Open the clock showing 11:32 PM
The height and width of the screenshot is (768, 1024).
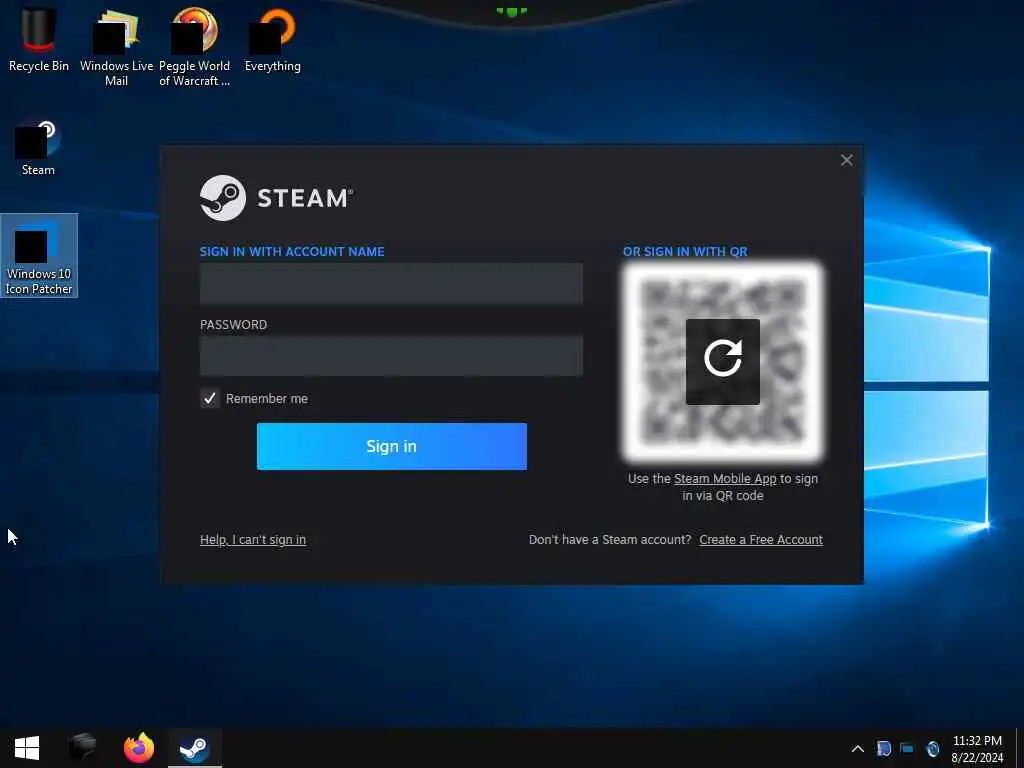(x=977, y=748)
